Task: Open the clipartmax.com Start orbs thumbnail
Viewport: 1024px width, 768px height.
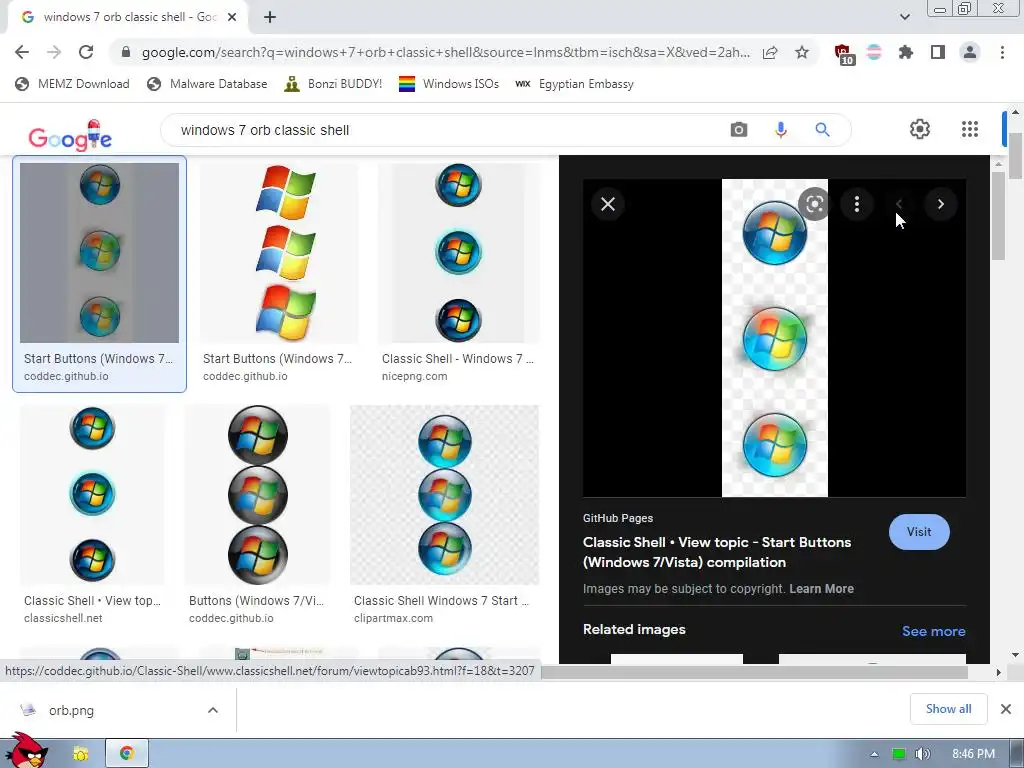Action: [444, 494]
